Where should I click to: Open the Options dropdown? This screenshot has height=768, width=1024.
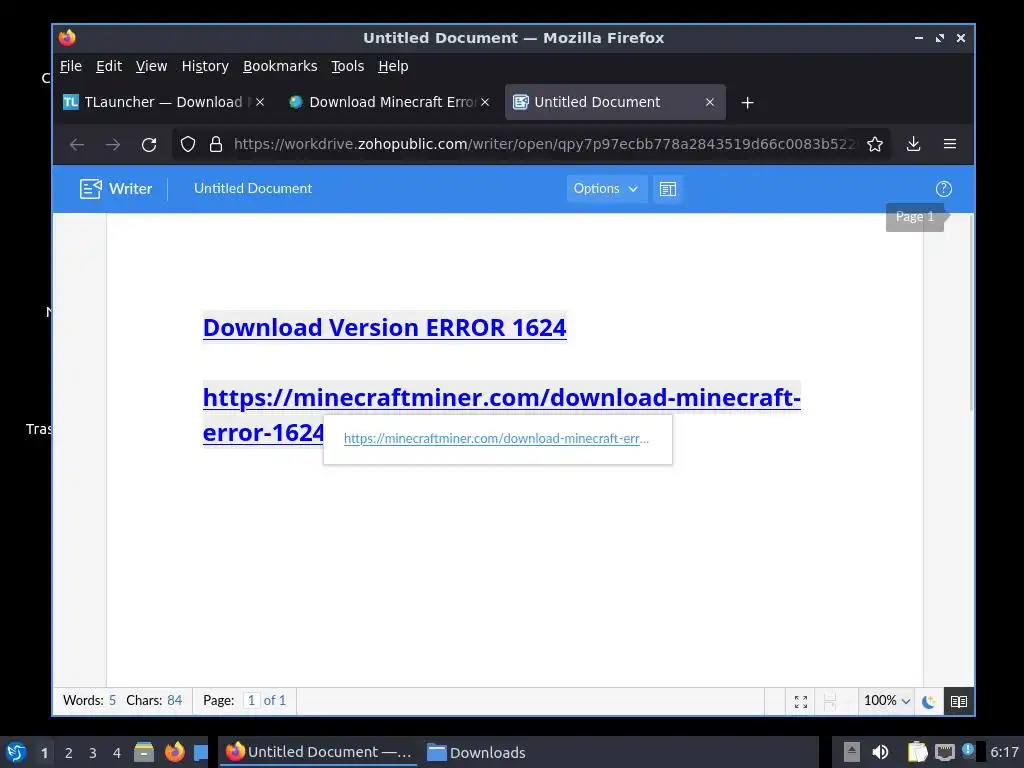(606, 189)
